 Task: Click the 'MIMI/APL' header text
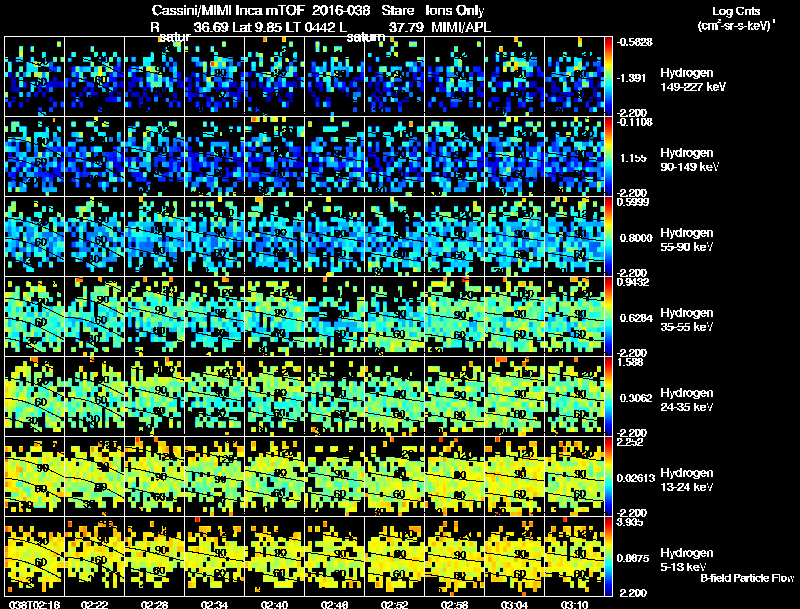[461, 27]
